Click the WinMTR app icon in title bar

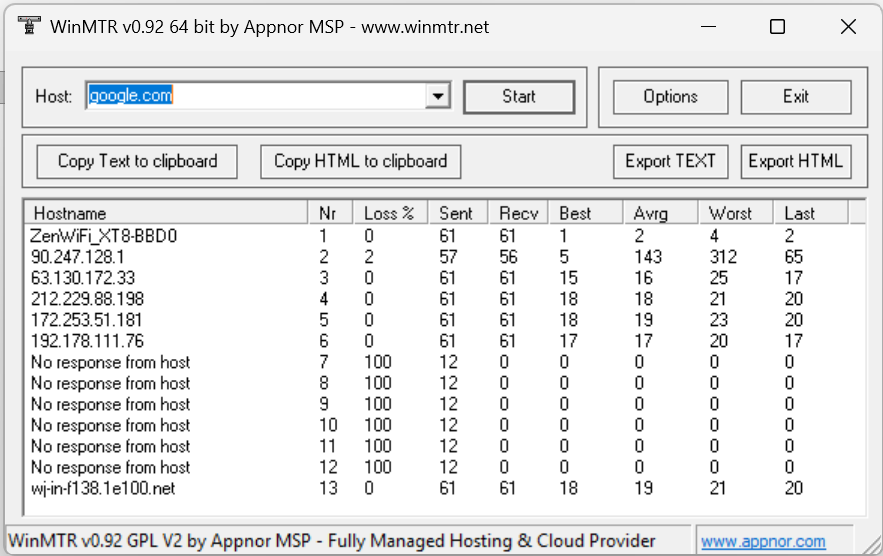click(x=29, y=25)
